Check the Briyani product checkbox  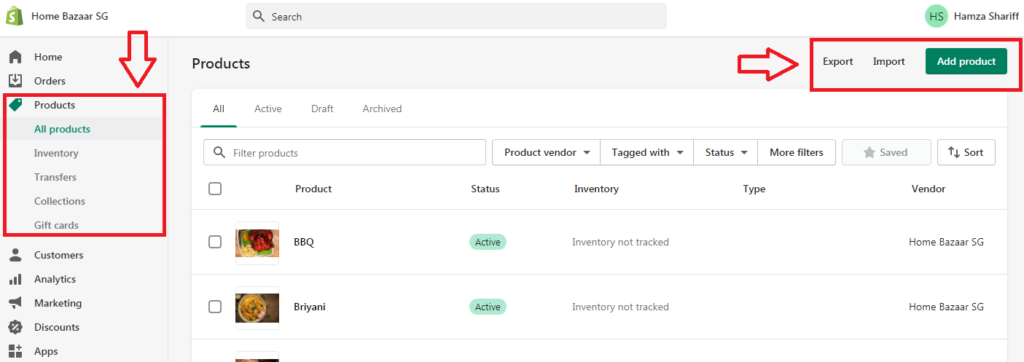(x=215, y=306)
